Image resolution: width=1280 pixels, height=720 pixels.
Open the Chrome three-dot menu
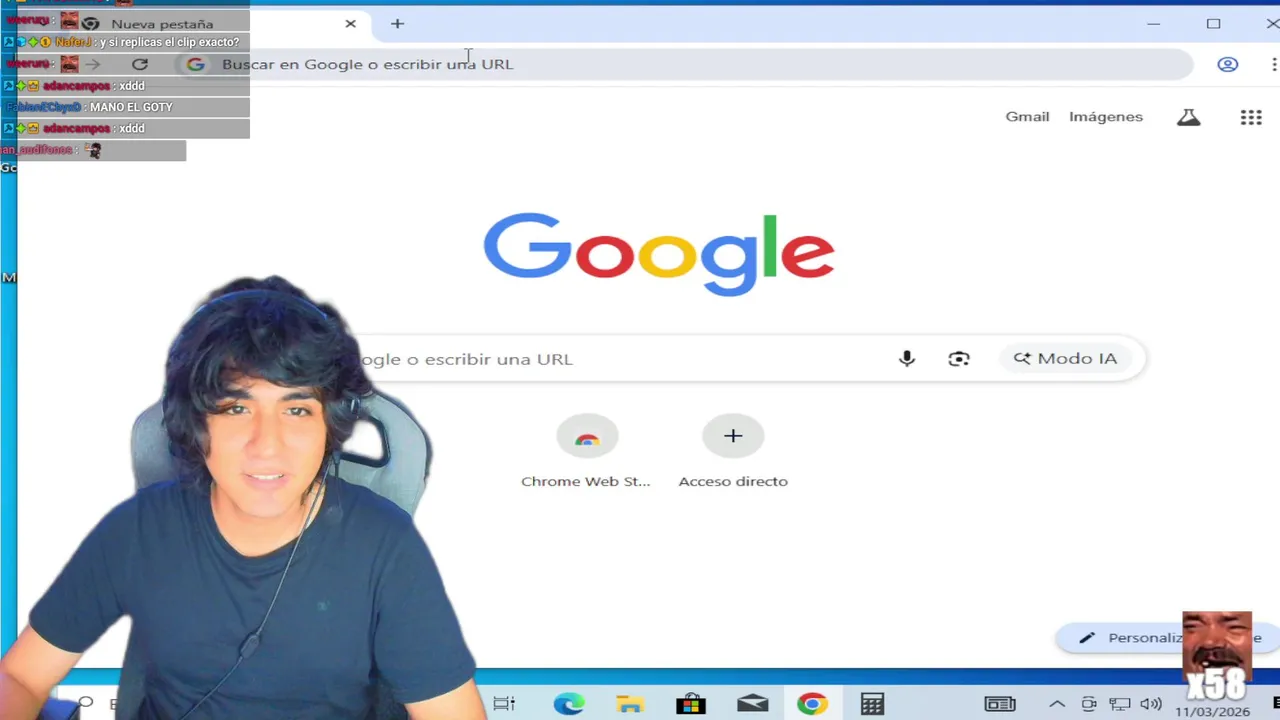point(1273,64)
